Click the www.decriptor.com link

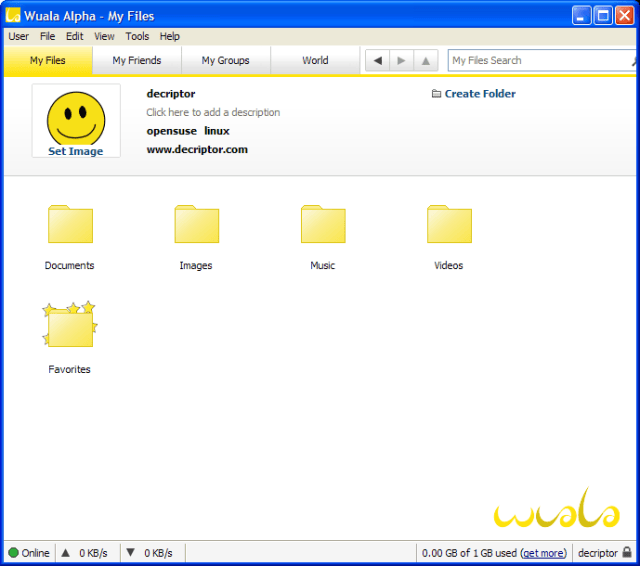tap(197, 149)
